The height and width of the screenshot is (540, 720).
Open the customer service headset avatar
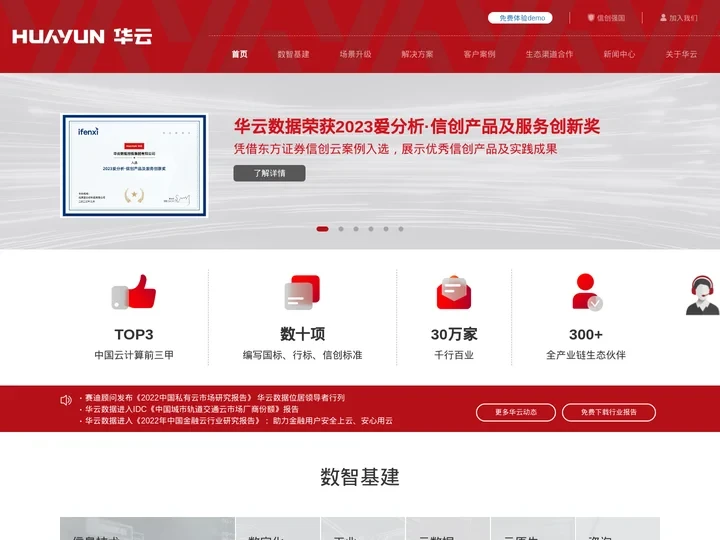[x=703, y=295]
